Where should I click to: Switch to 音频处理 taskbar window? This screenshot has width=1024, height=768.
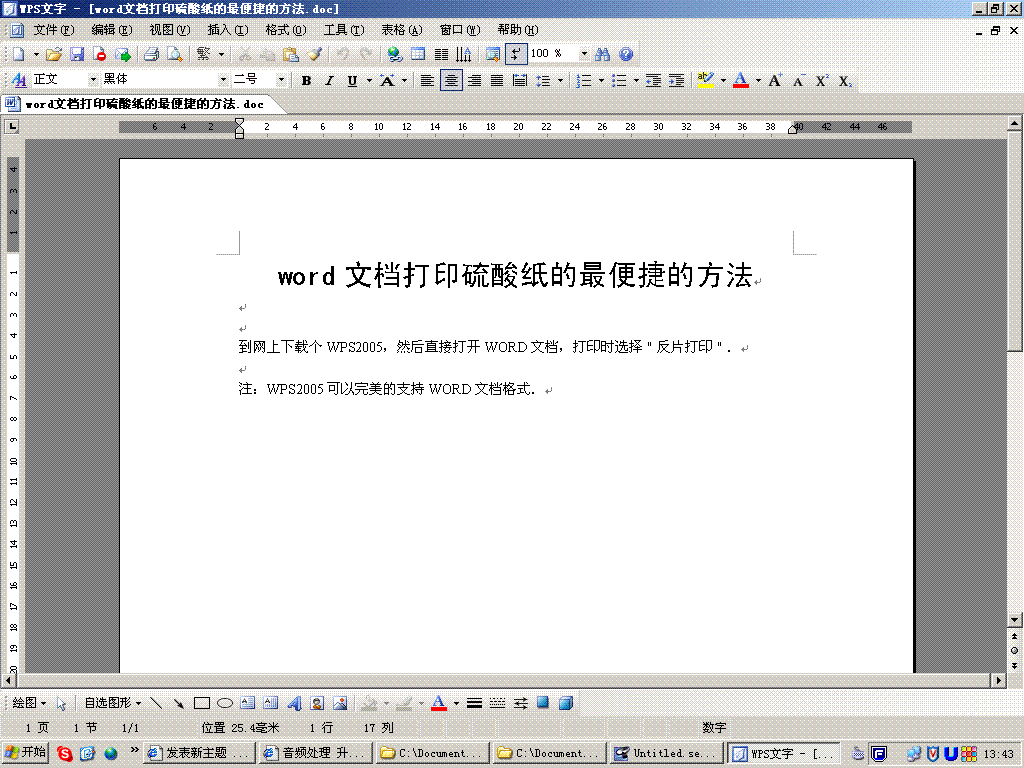pyautogui.click(x=315, y=753)
